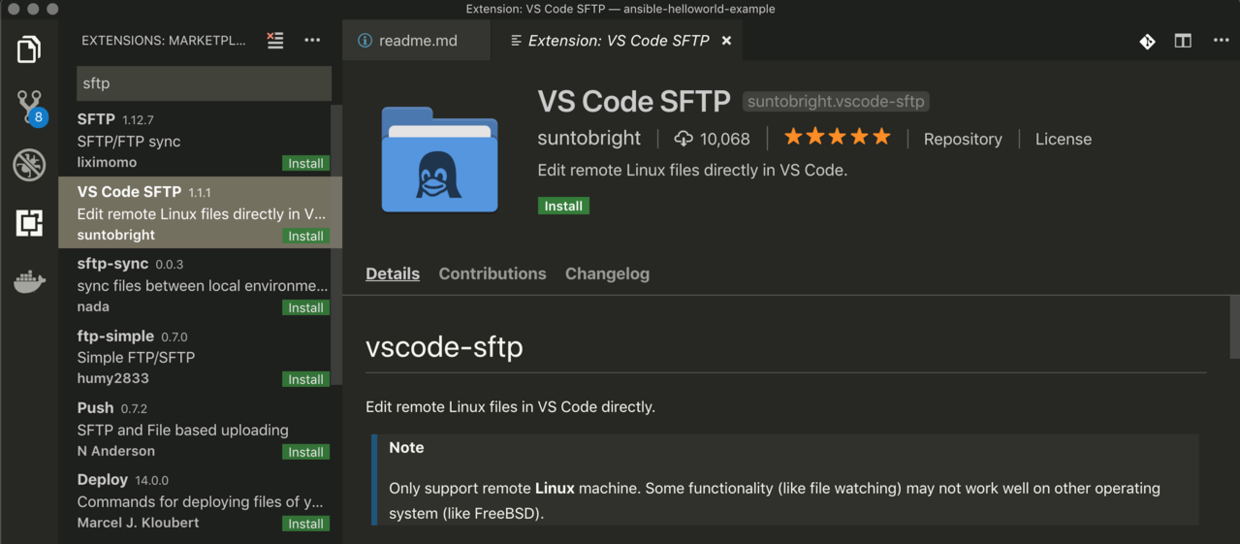1240x544 pixels.
Task: Open the Explorer view in activity bar
Action: click(29, 49)
